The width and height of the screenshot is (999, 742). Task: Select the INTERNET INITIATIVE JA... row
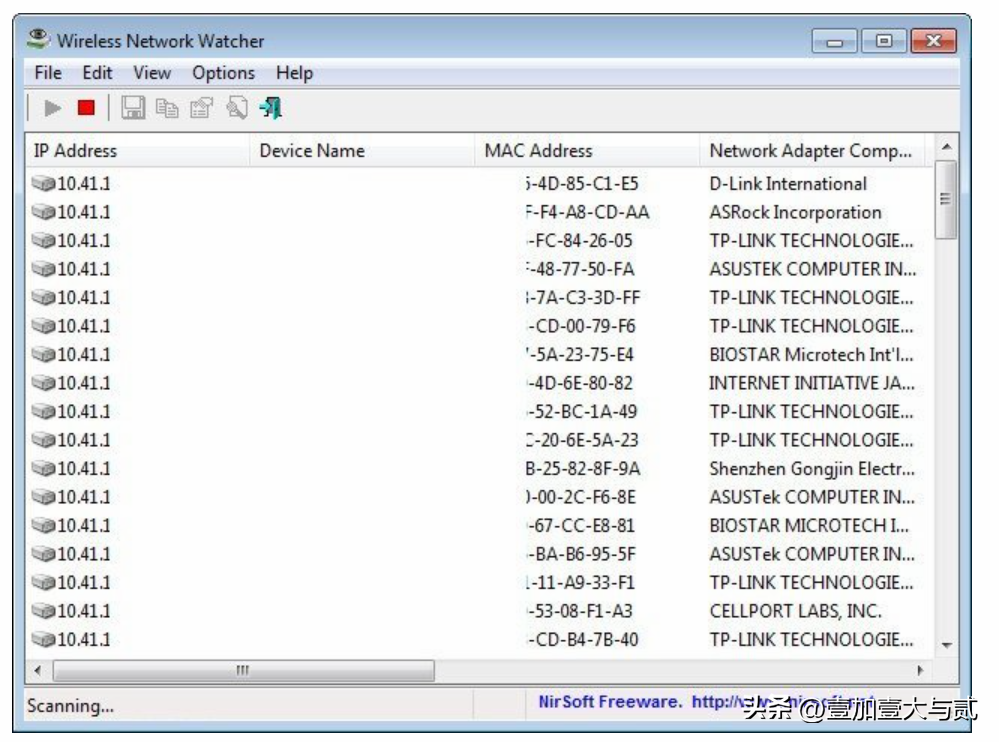click(x=477, y=383)
